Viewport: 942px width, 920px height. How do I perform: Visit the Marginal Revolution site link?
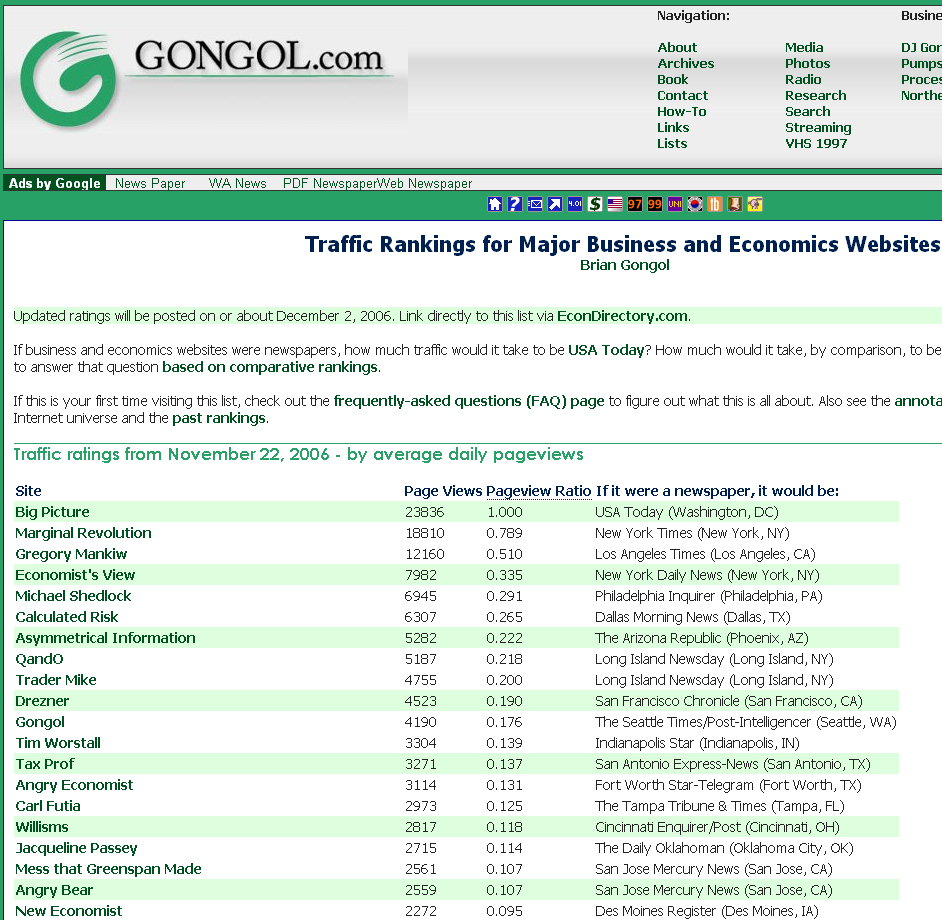tap(83, 533)
